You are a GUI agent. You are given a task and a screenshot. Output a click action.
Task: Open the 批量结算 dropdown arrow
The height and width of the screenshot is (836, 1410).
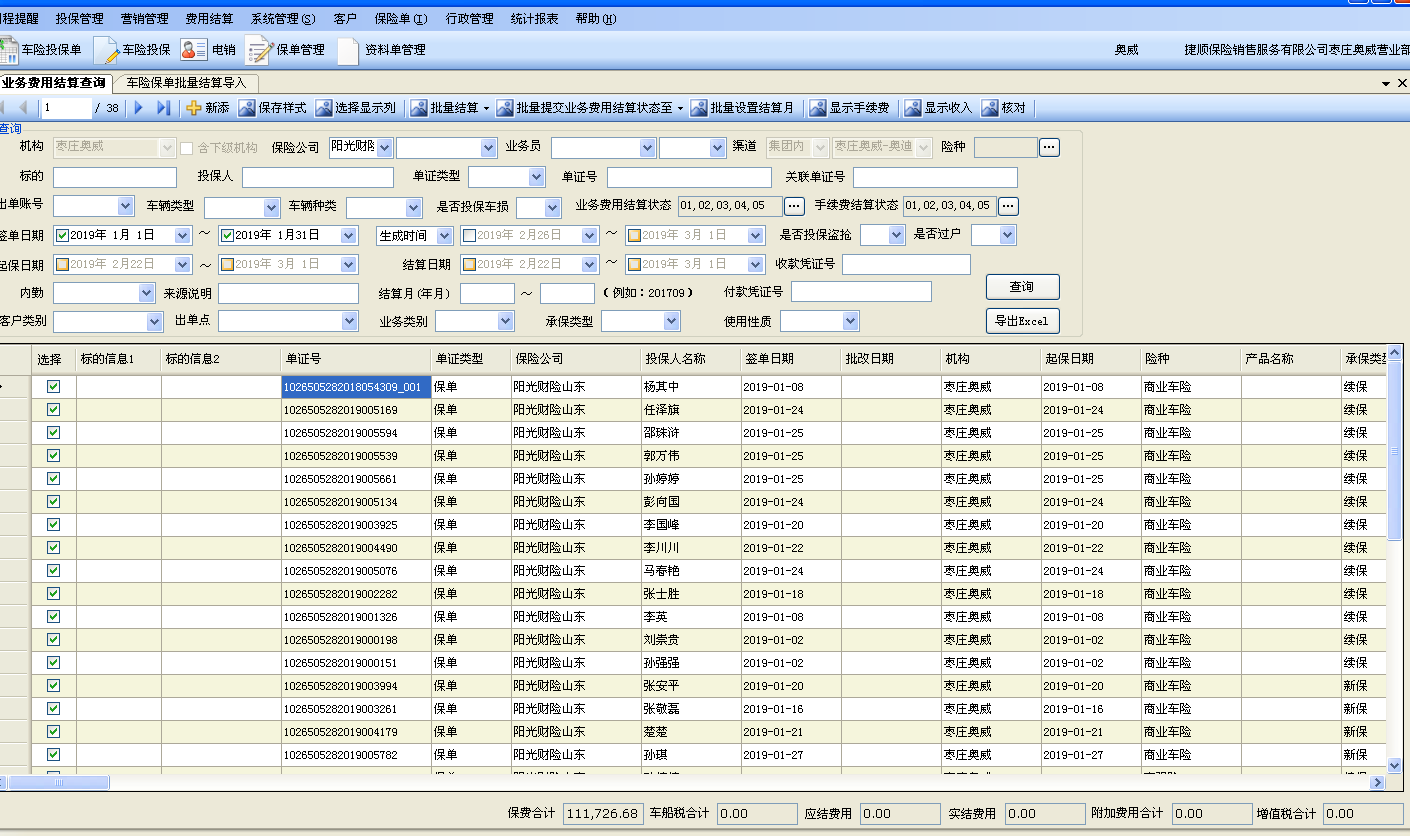pos(487,108)
